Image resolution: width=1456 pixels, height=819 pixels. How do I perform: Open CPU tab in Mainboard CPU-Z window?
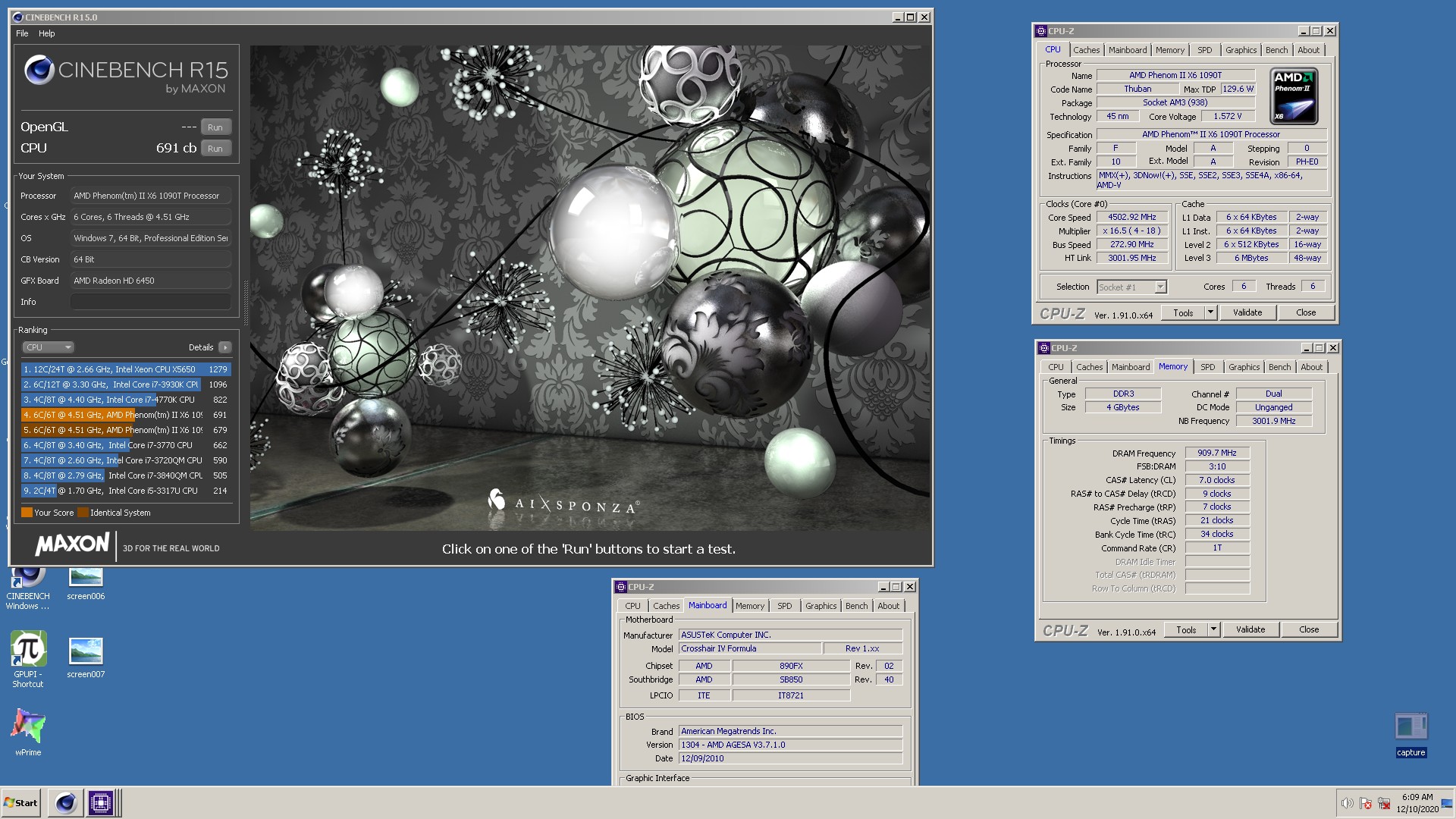(x=632, y=606)
